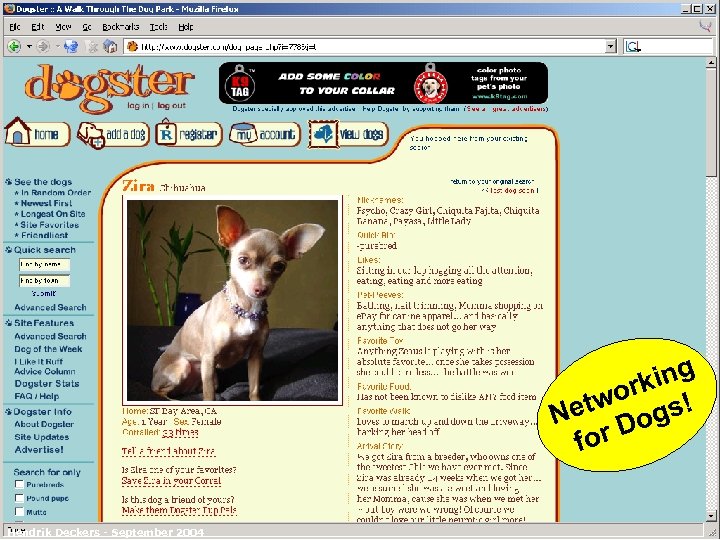
Task: Open Advanced Search under Quick search
Action: pos(50,308)
